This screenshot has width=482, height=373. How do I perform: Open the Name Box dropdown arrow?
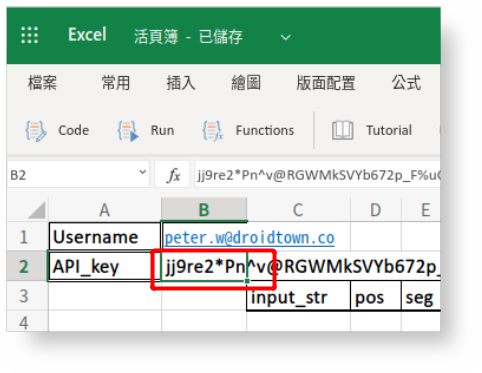tap(143, 172)
